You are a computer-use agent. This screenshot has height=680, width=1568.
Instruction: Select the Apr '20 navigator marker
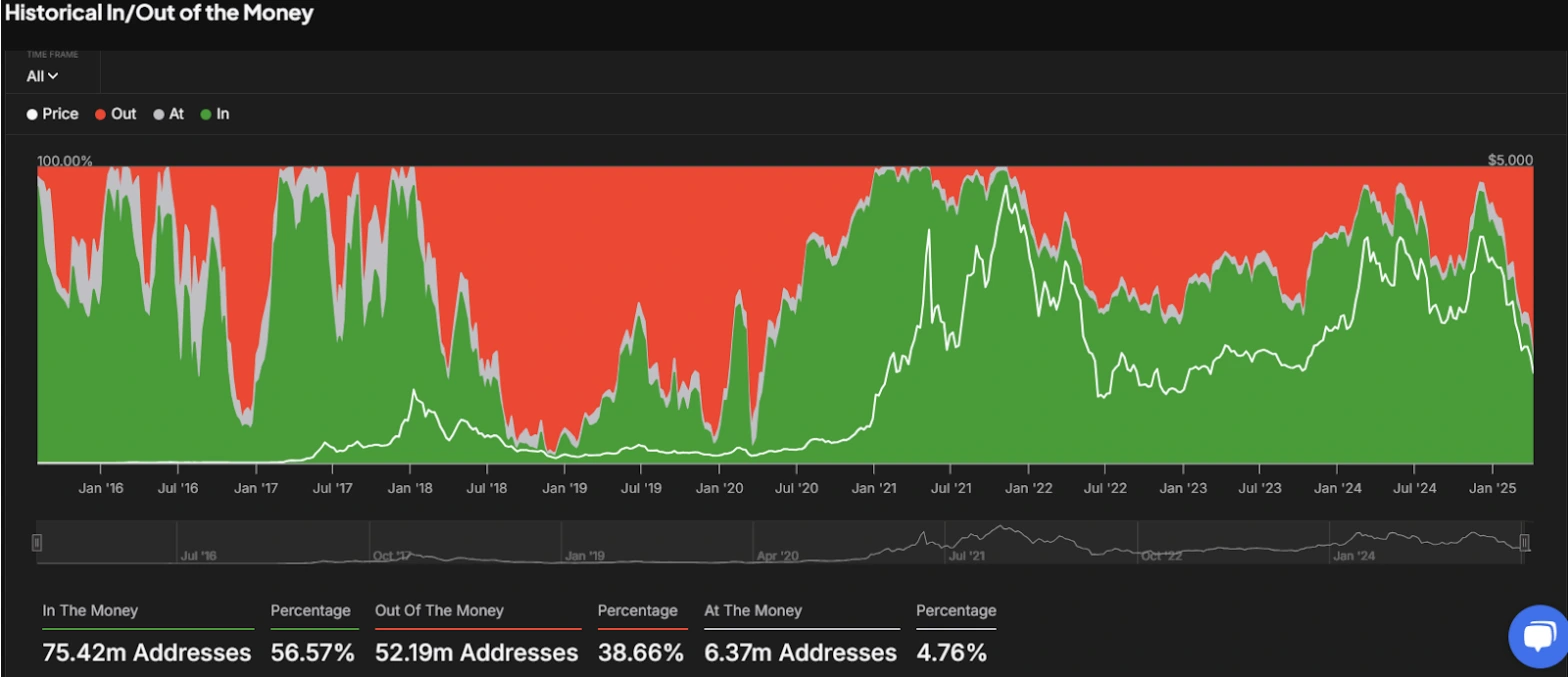coord(777,555)
